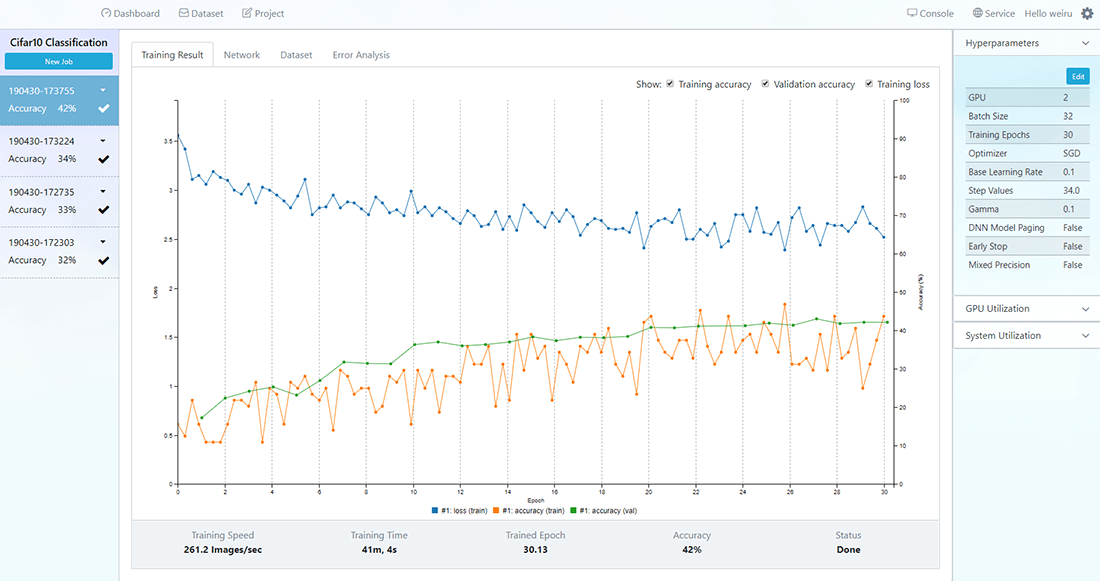Screen dimensions: 1100x581
Task: Click checkmark icon of job 190430-172303
Action: [x=104, y=260]
